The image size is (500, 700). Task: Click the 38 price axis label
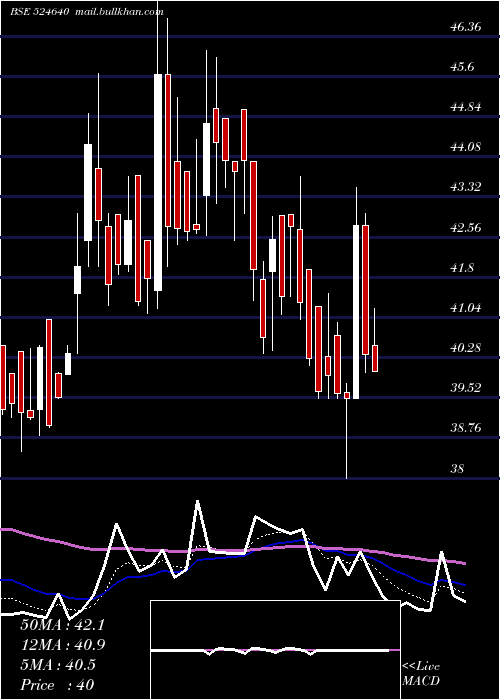click(x=457, y=469)
